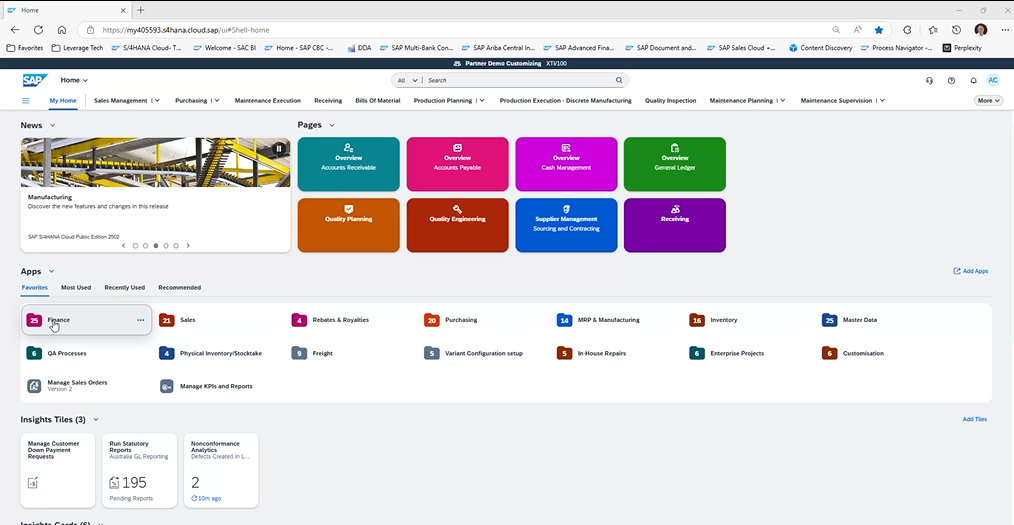Open the Purchasing apps folder

(451, 320)
